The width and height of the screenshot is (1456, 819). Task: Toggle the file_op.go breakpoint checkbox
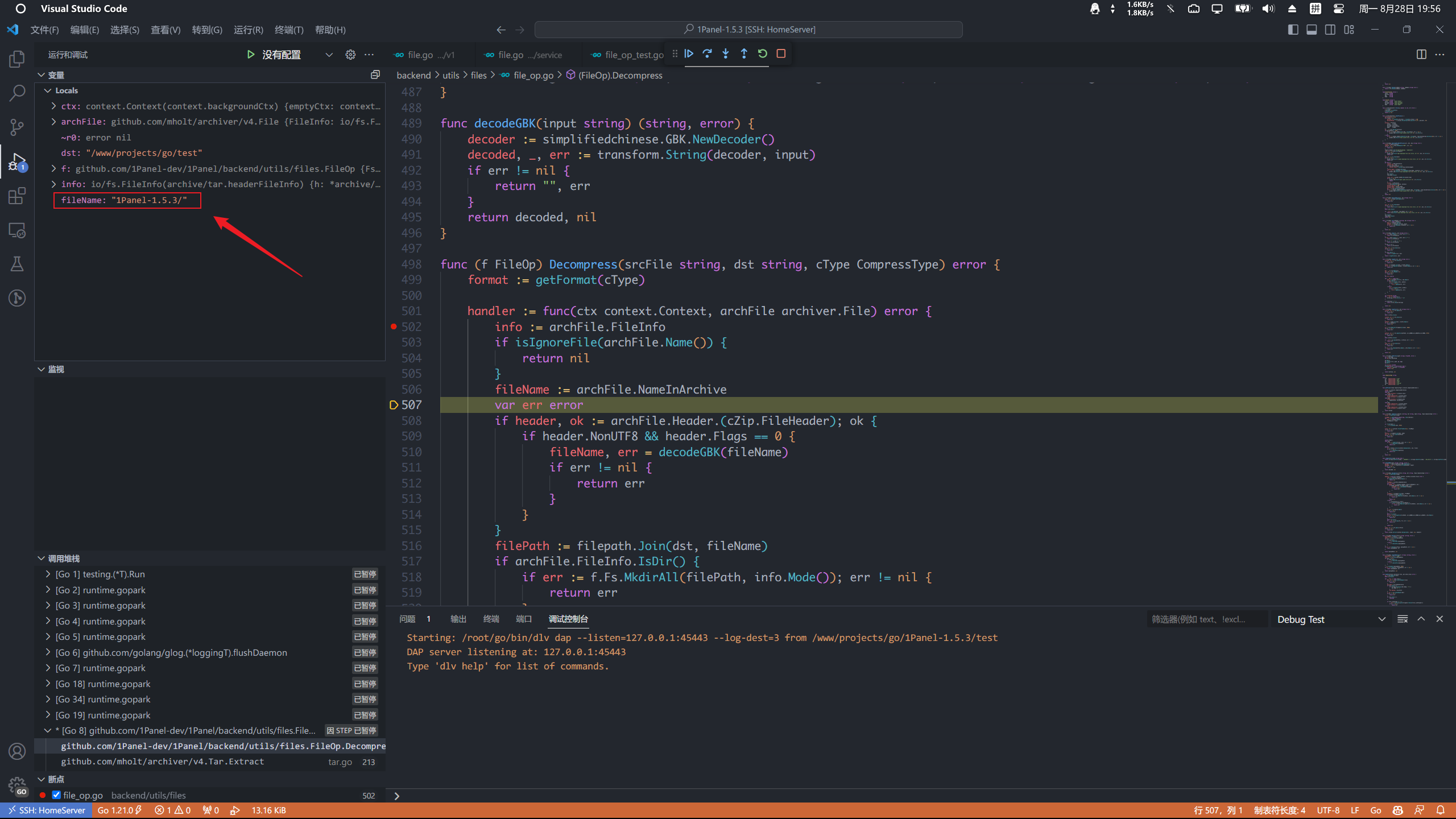(x=56, y=795)
